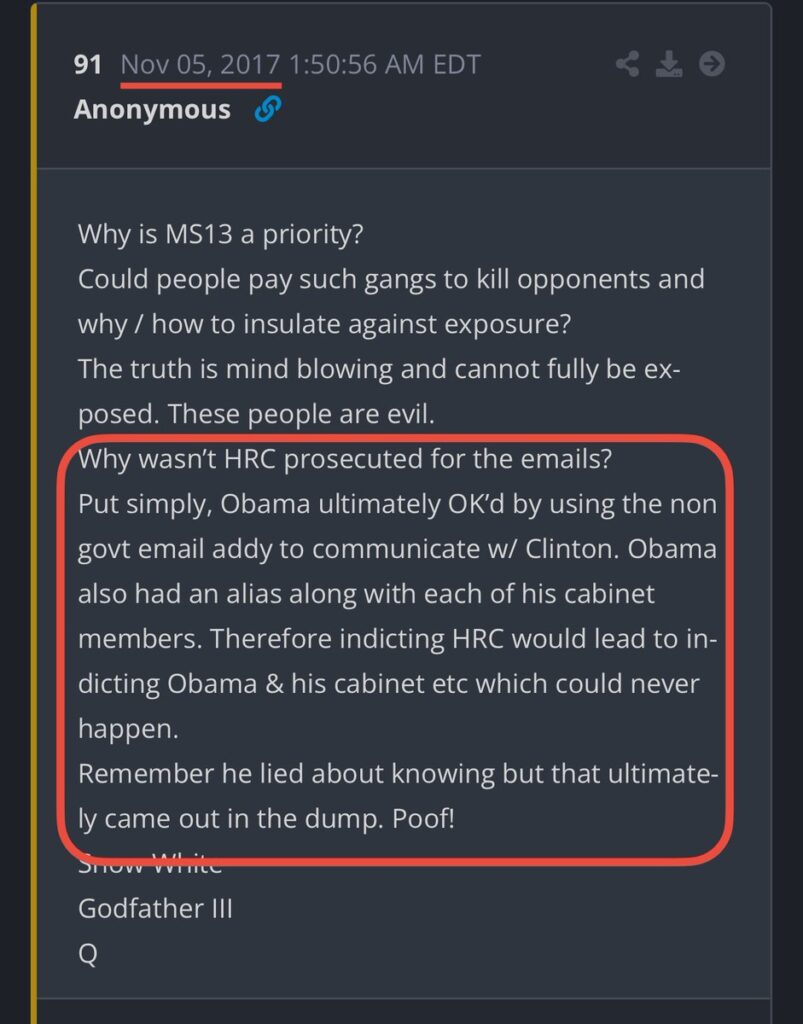The height and width of the screenshot is (1024, 803).
Task: Download post 91 using the download icon
Action: coord(669,64)
